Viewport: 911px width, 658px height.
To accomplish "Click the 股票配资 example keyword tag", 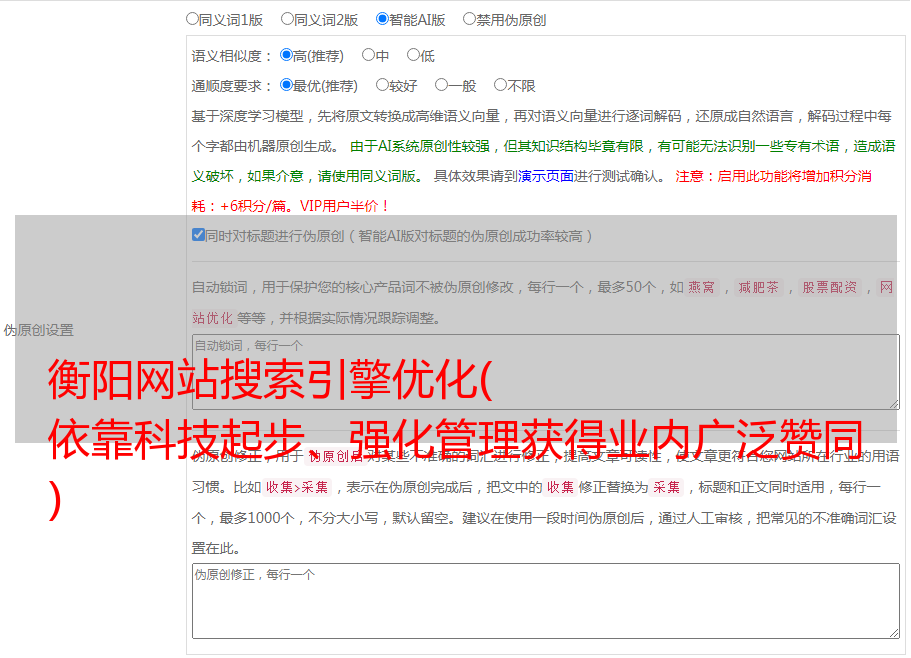I will [829, 288].
